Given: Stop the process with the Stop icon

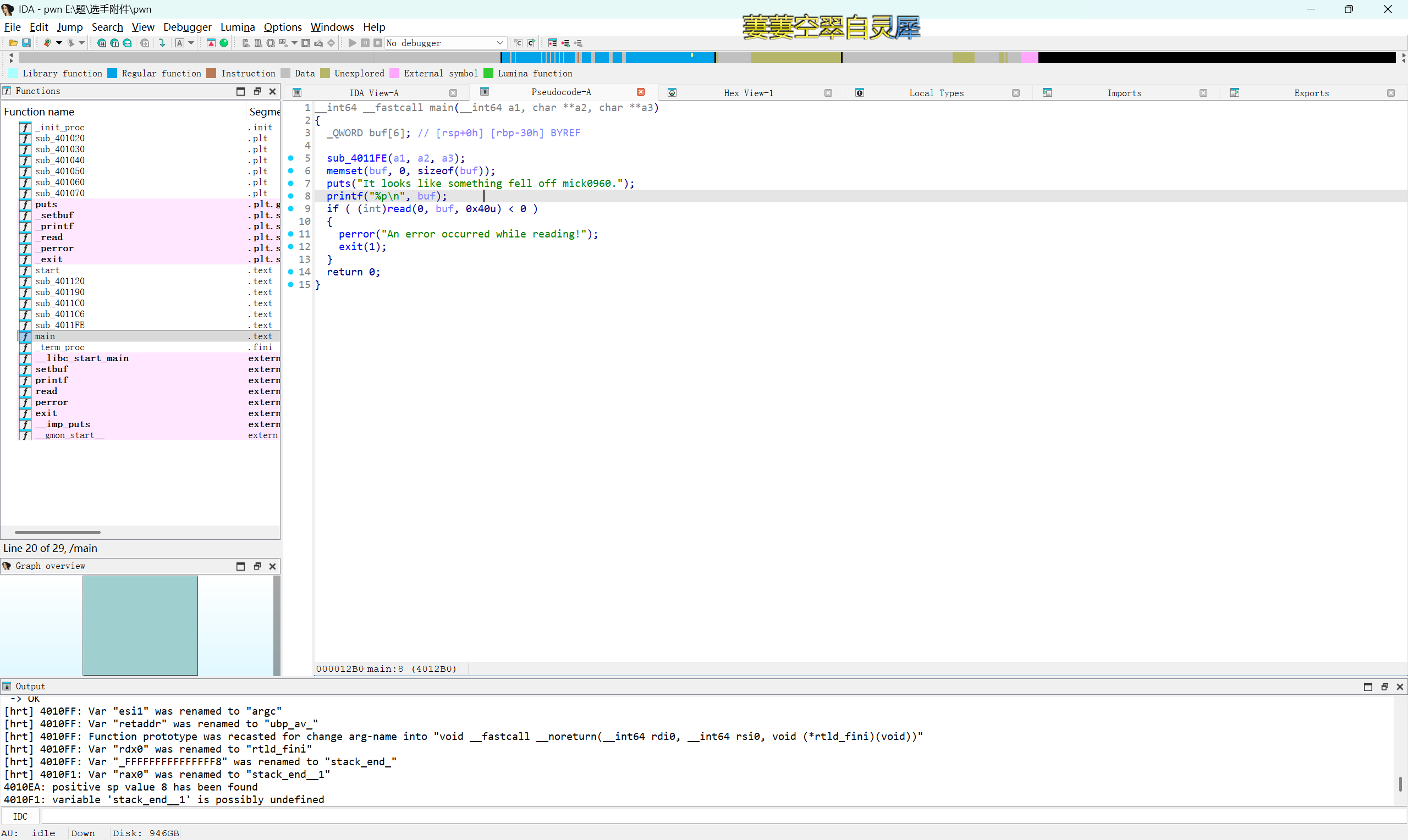Looking at the screenshot, I should [x=378, y=42].
